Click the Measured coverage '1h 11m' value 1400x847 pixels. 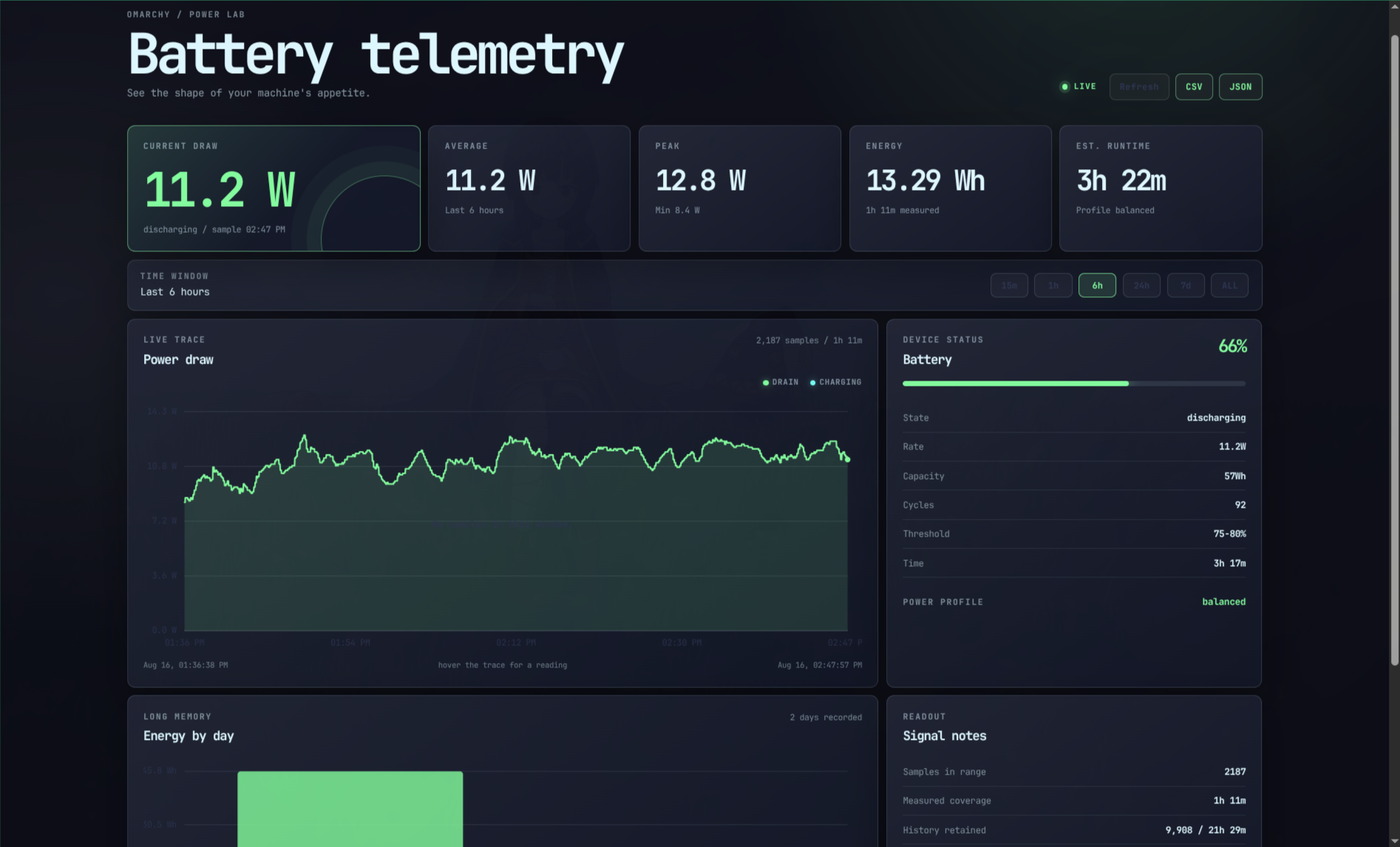pos(1229,800)
